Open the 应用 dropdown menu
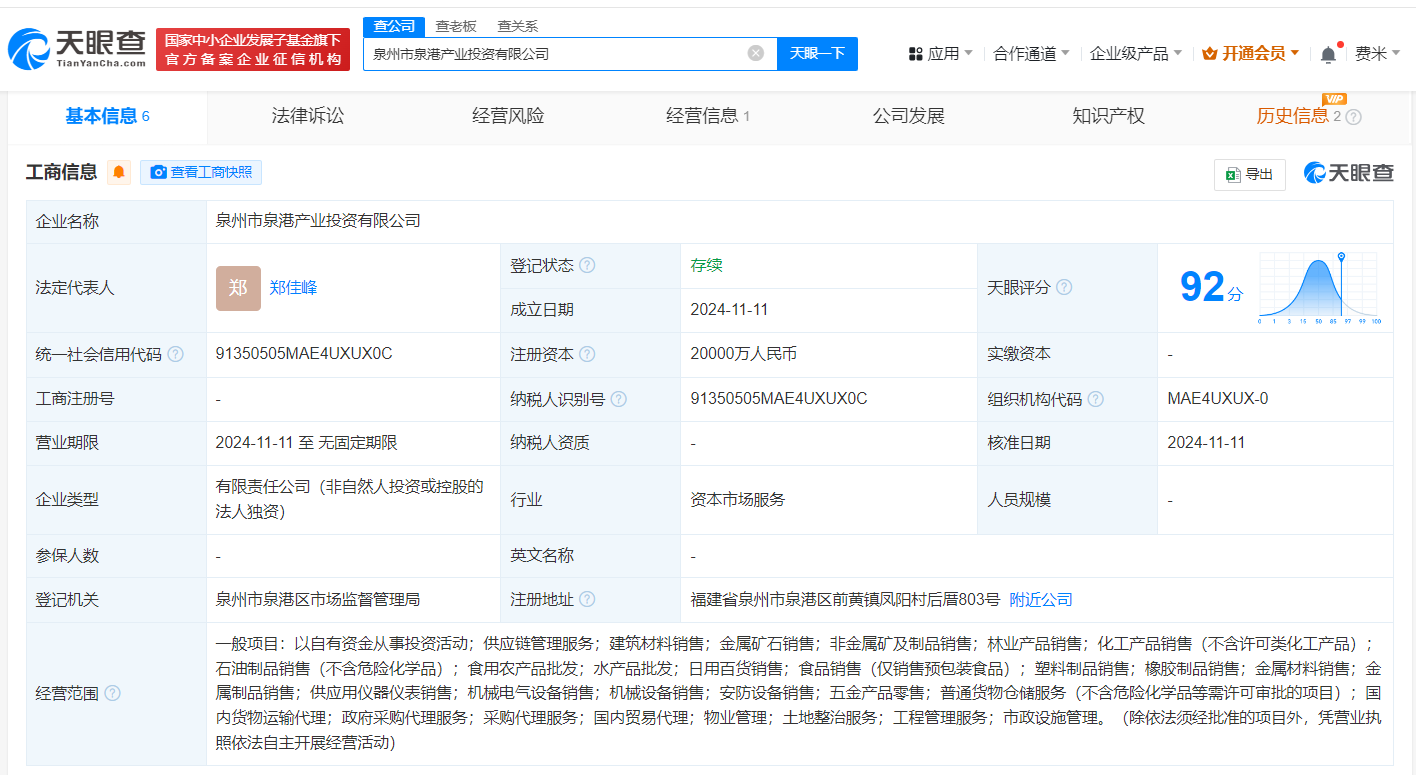This screenshot has width=1416, height=775. click(x=939, y=54)
